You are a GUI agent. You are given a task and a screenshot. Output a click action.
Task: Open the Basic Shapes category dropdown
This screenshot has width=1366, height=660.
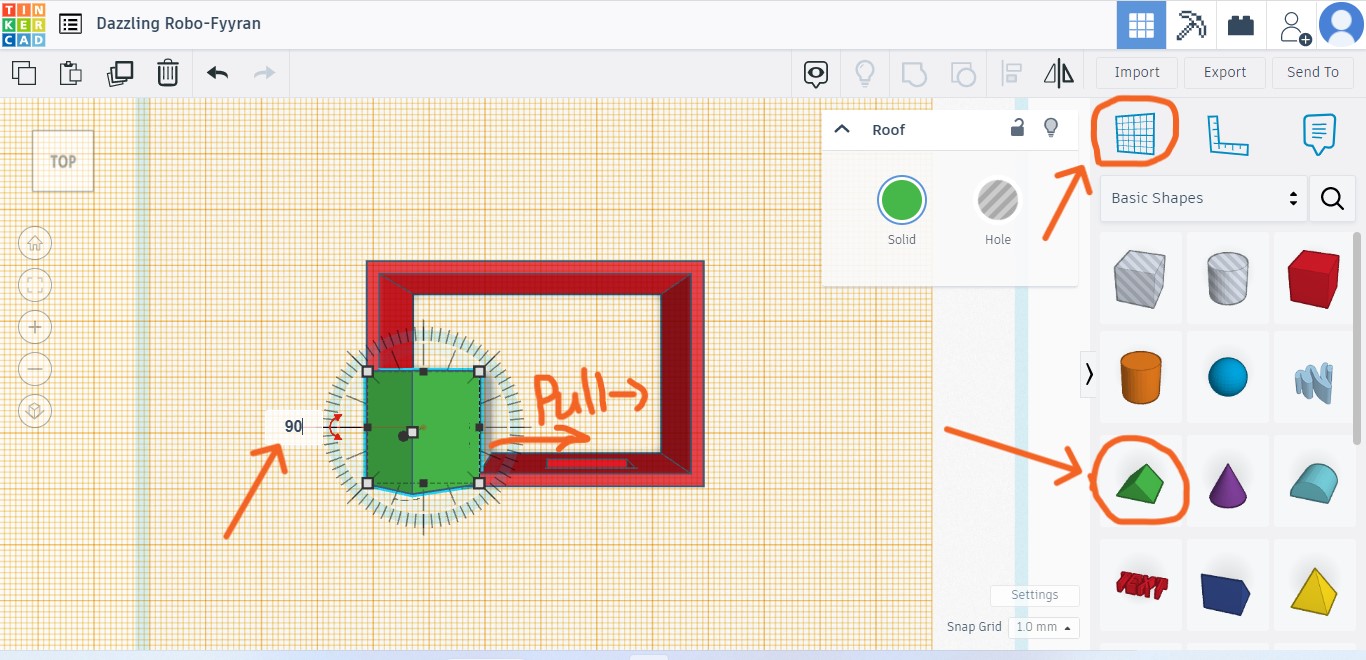click(1204, 198)
